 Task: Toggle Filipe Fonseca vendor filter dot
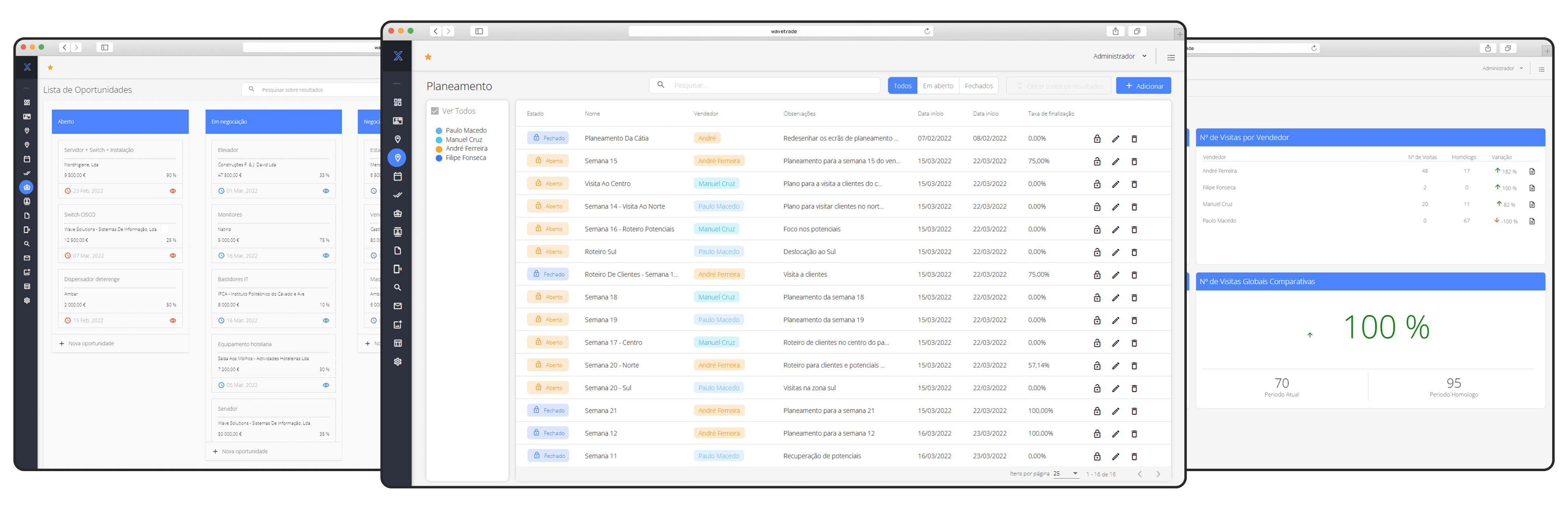[438, 158]
